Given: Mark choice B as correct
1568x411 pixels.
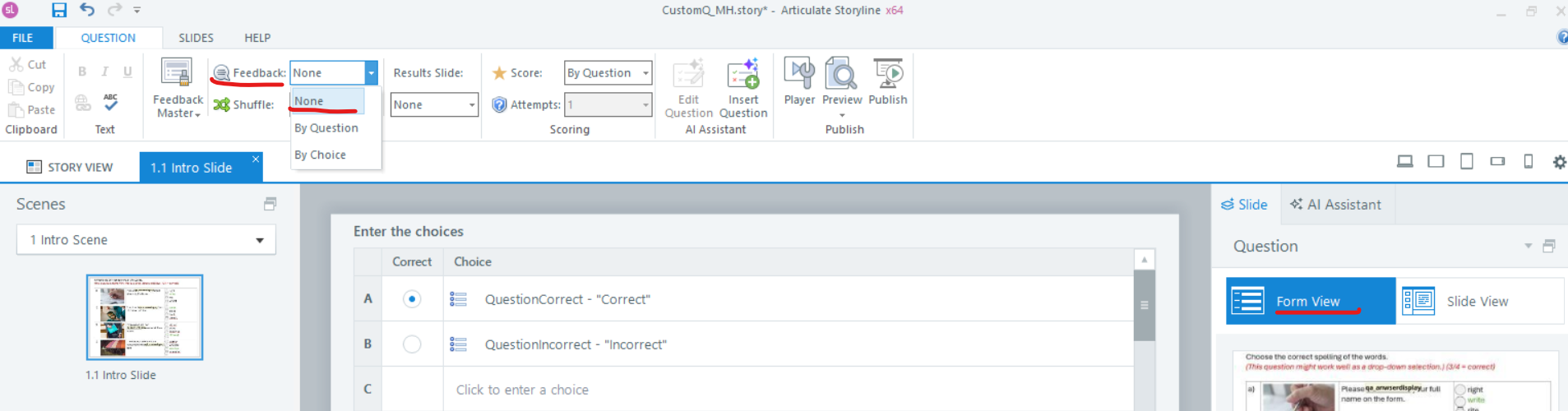Looking at the screenshot, I should pyautogui.click(x=412, y=344).
